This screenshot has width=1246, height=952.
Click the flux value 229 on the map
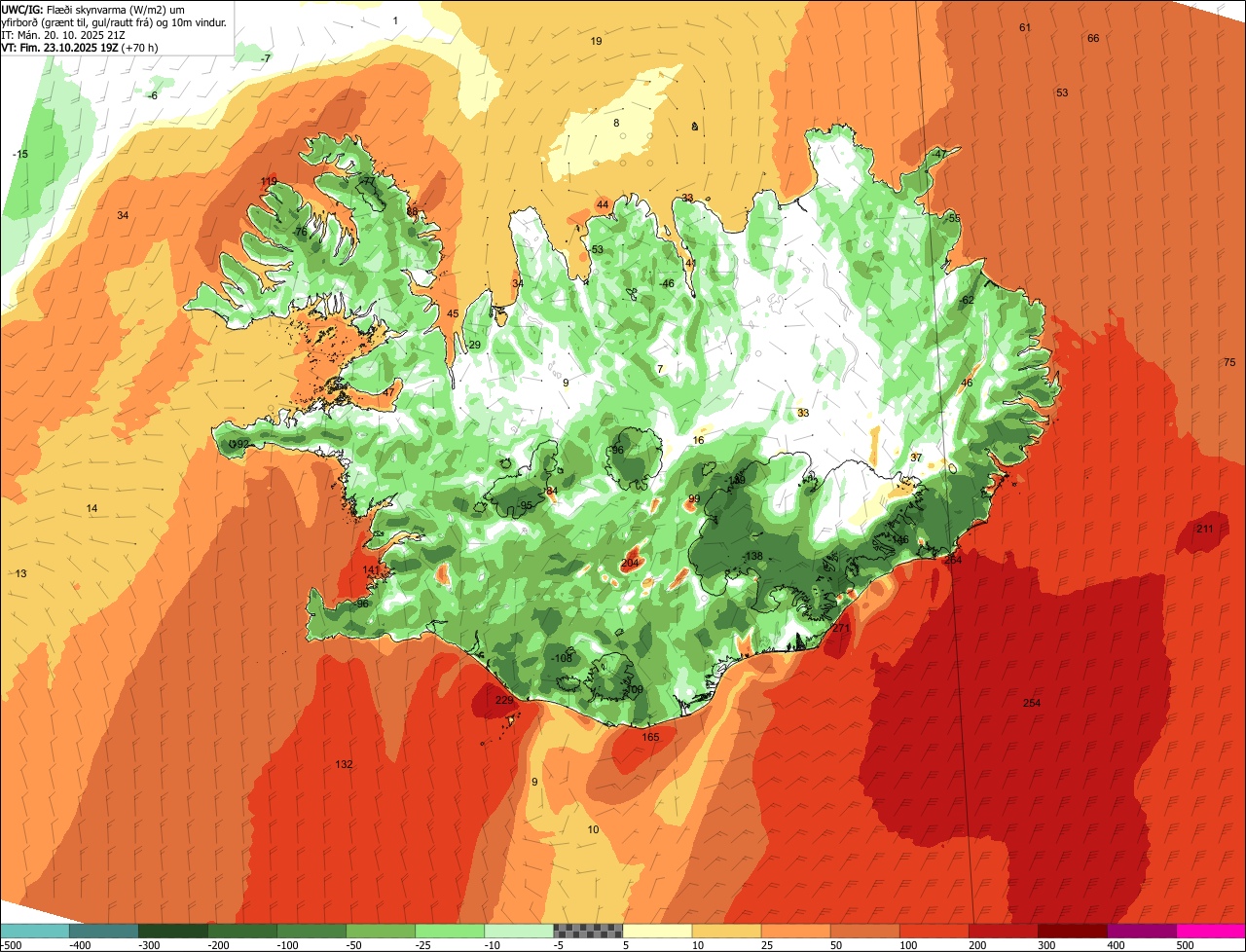[x=504, y=700]
